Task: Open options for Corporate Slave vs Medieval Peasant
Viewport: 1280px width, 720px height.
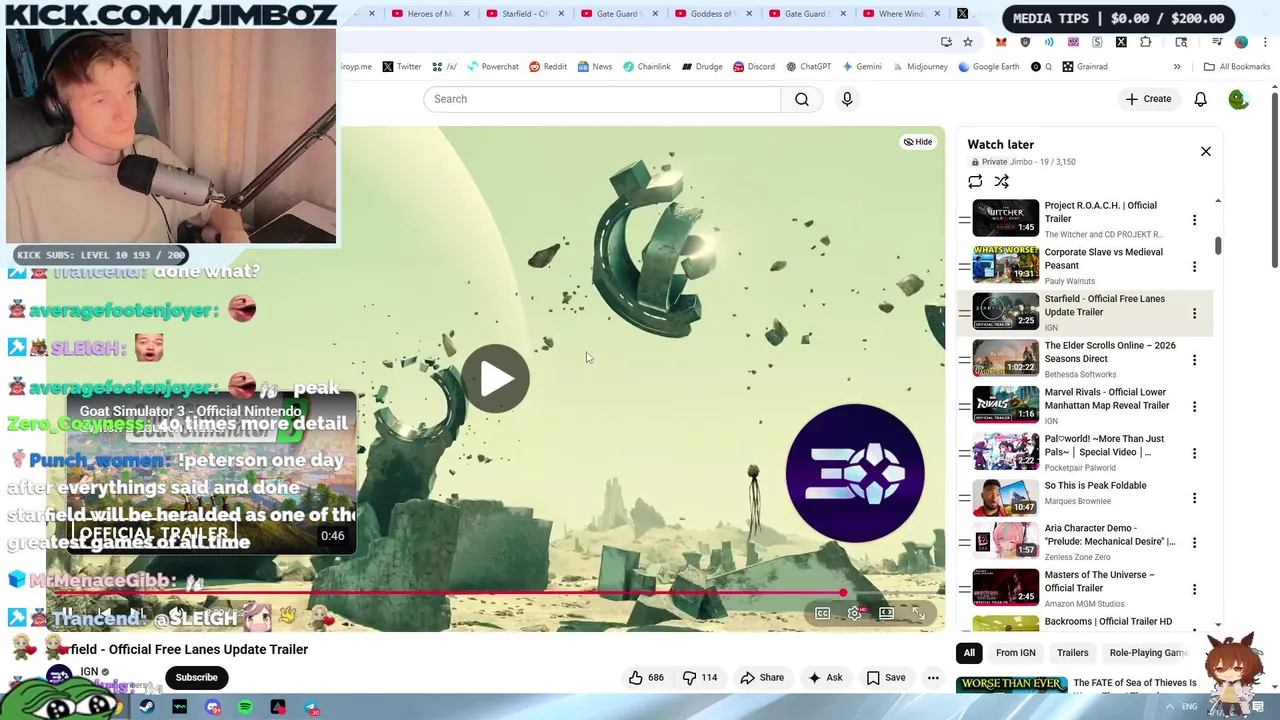Action: click(1194, 267)
